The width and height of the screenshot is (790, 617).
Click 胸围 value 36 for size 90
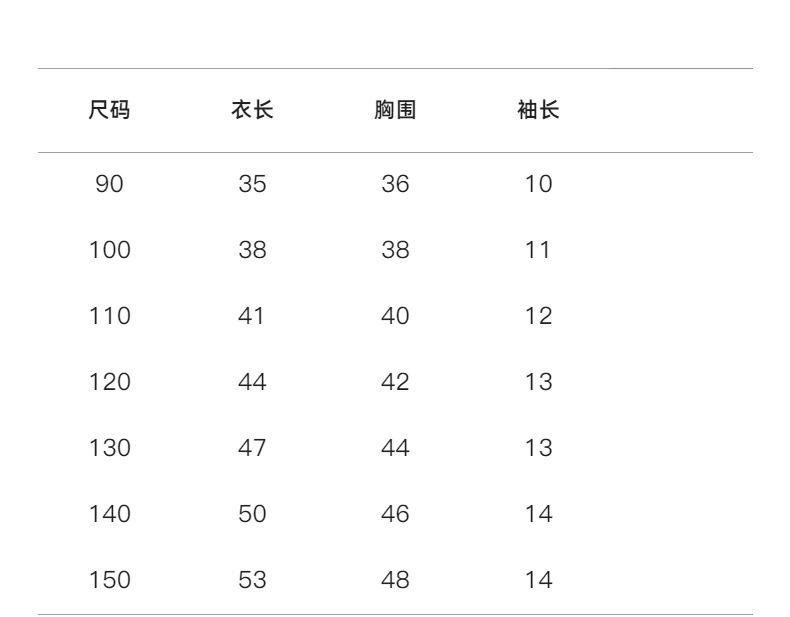coord(395,184)
